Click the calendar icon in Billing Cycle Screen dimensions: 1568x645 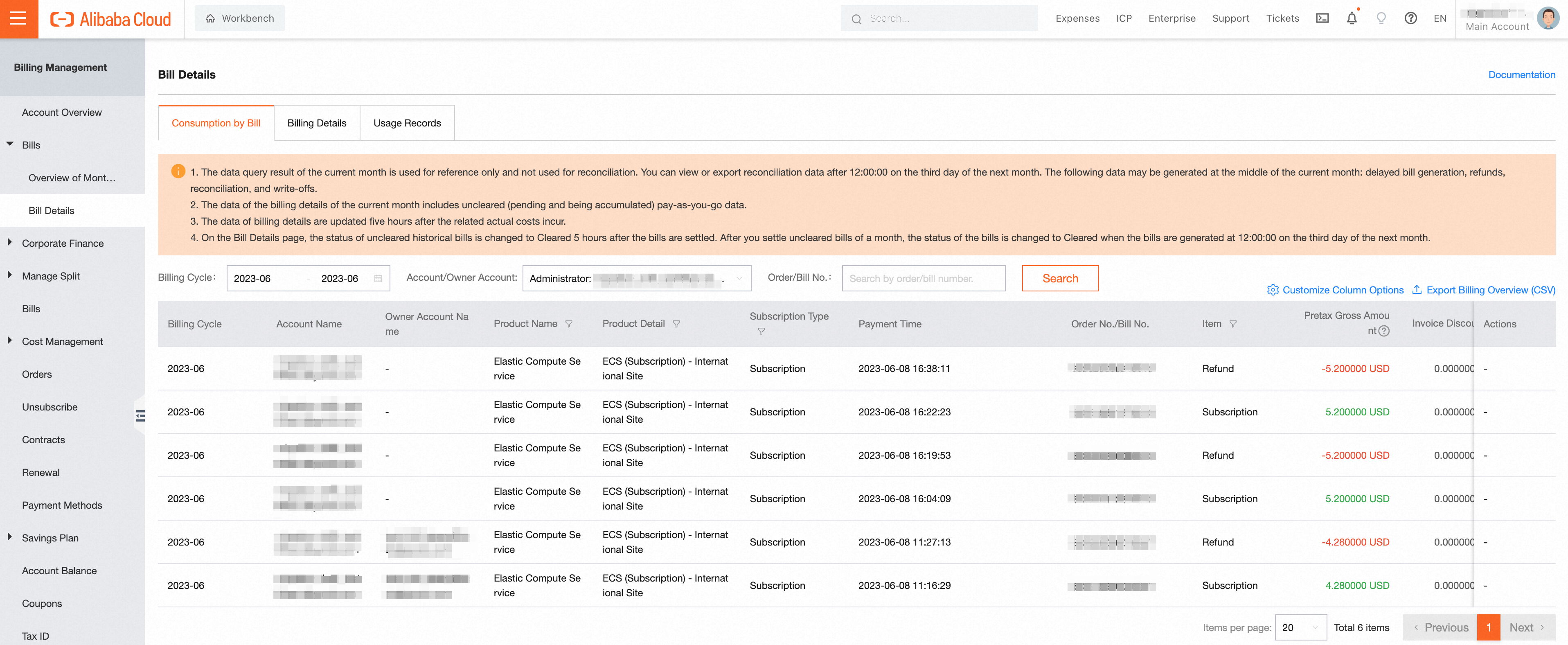point(378,278)
